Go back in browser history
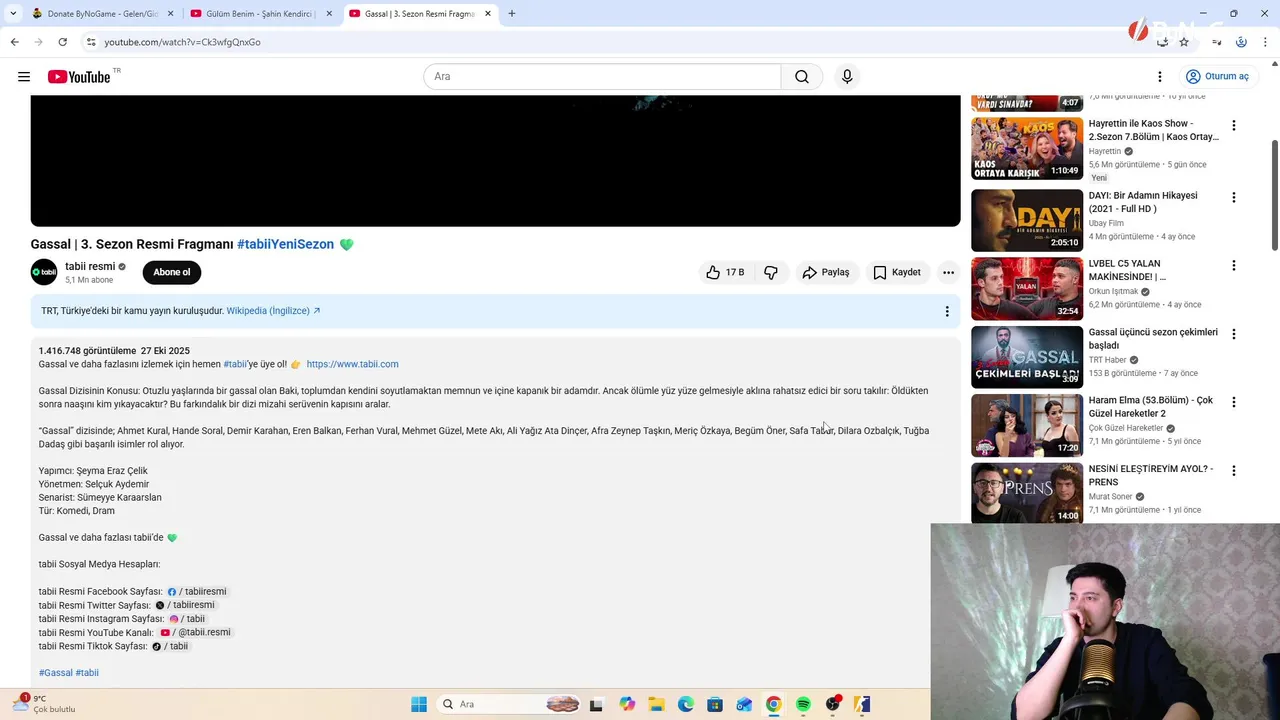Screen dimensions: 1280x720 pos(14,42)
